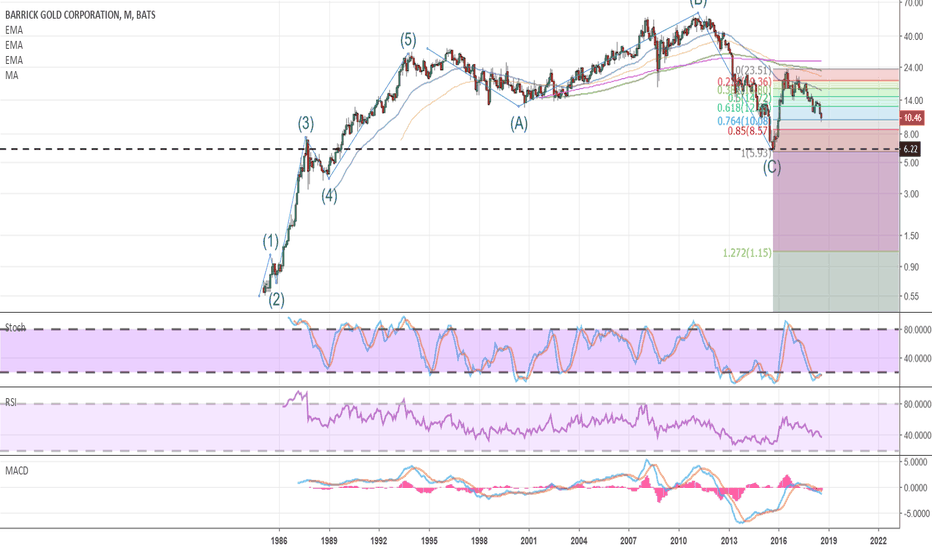The width and height of the screenshot is (932, 550).
Task: Click the 2019 year on time axis
Action: (829, 540)
